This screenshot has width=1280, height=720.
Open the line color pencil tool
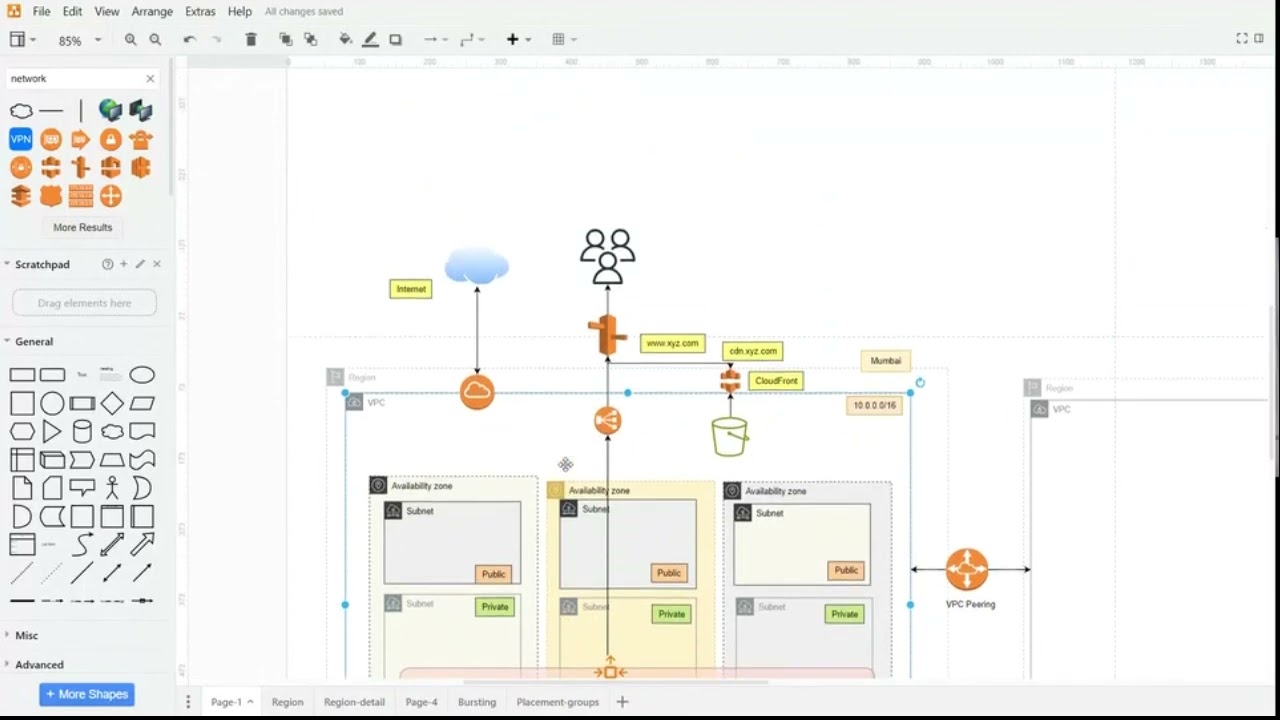(x=370, y=40)
